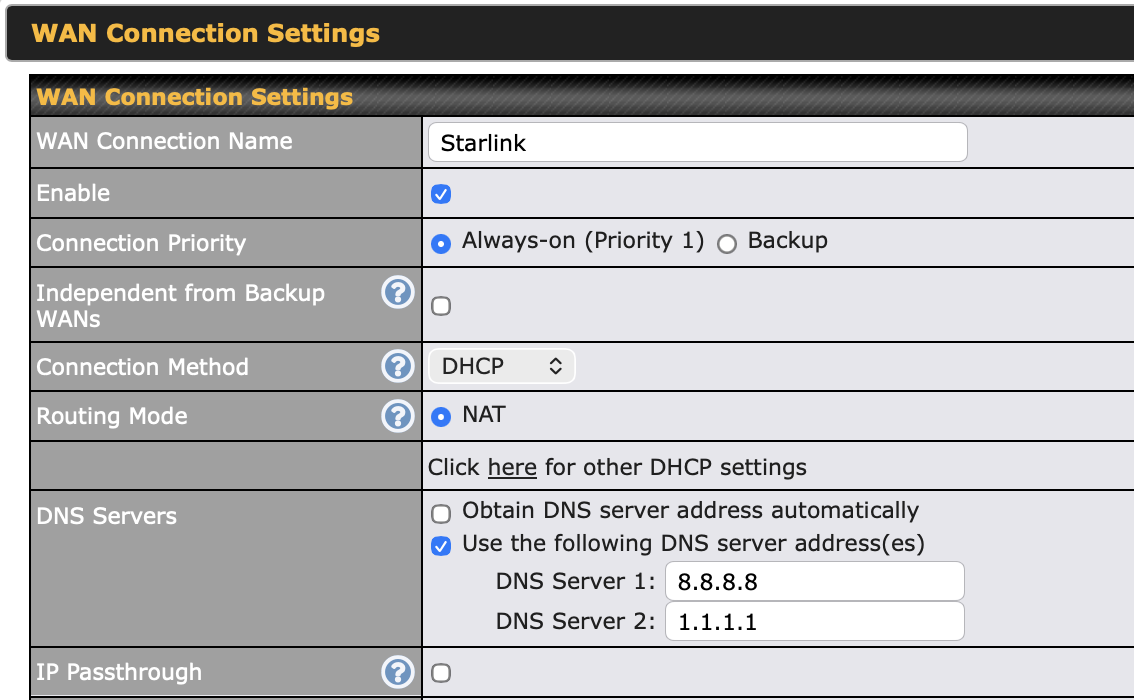This screenshot has height=700, width=1134.
Task: Check Obtain DNS server address automatically
Action: 441,513
